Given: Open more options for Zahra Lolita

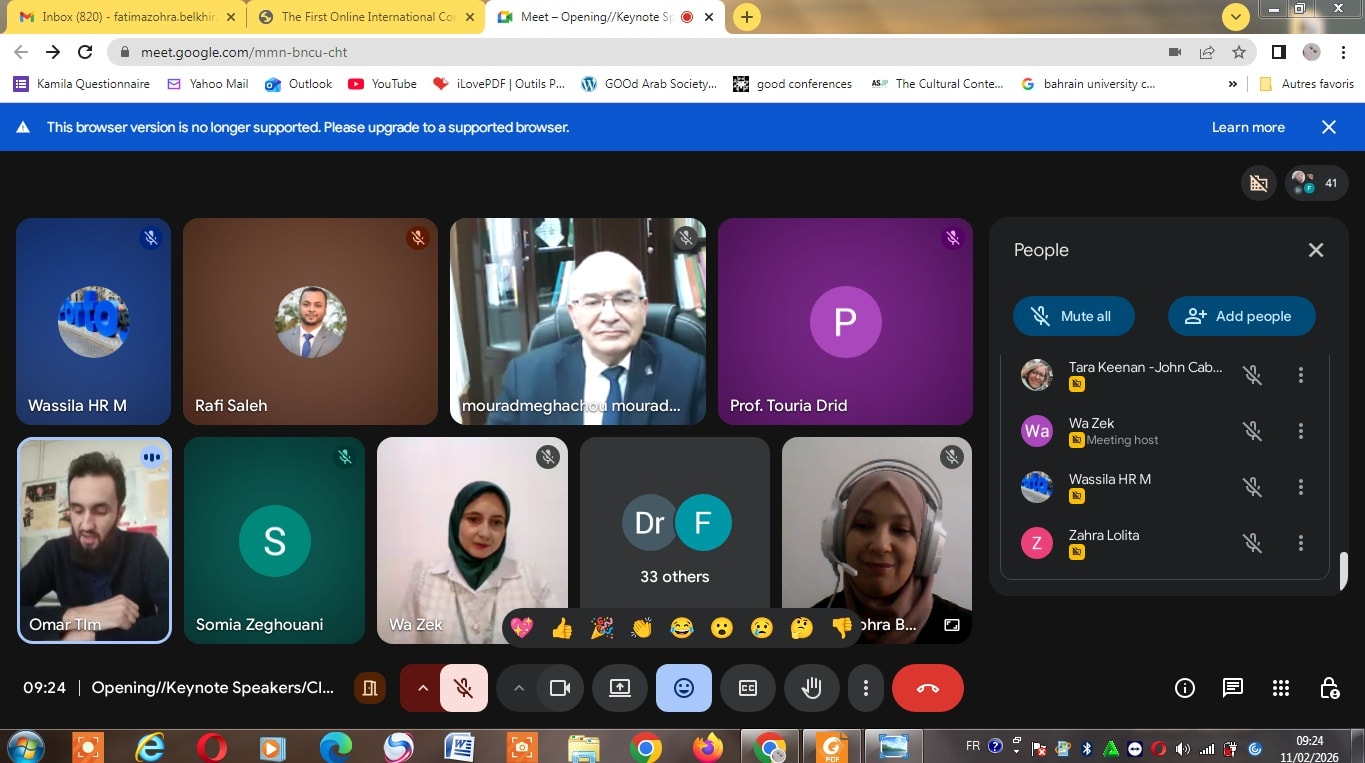Looking at the screenshot, I should coord(1300,543).
